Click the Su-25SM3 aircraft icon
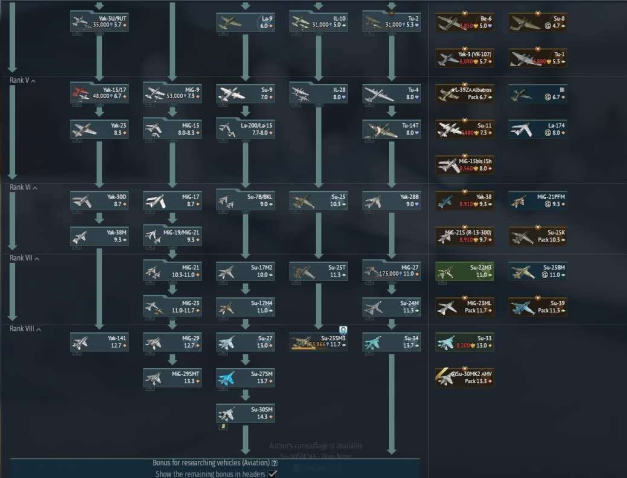This screenshot has width=627, height=478. click(301, 343)
